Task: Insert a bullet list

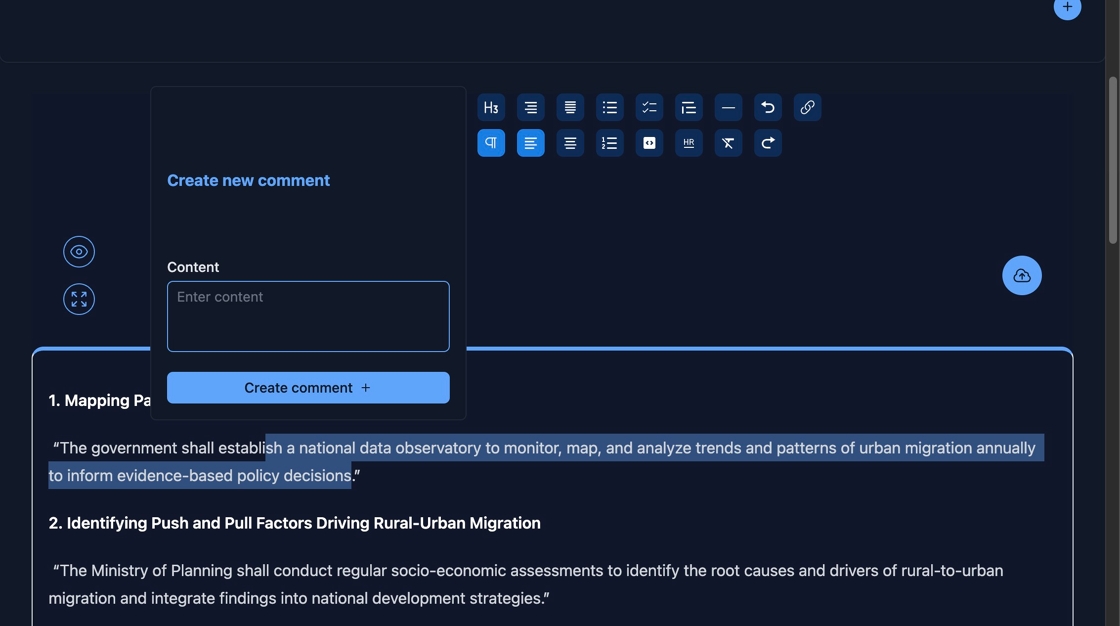Action: click(x=609, y=108)
